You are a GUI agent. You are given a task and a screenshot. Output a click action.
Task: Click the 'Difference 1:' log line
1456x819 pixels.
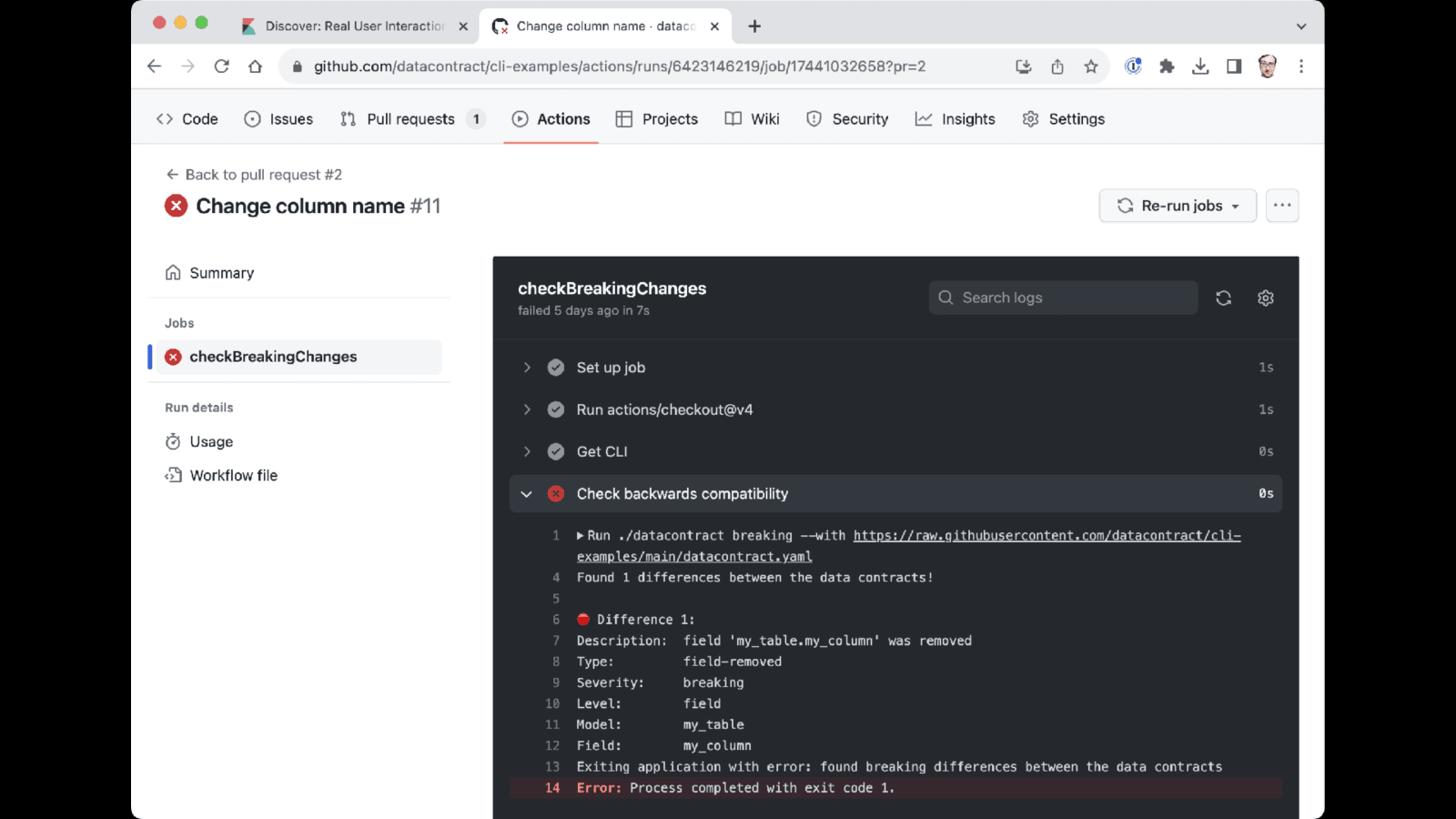pos(635,620)
